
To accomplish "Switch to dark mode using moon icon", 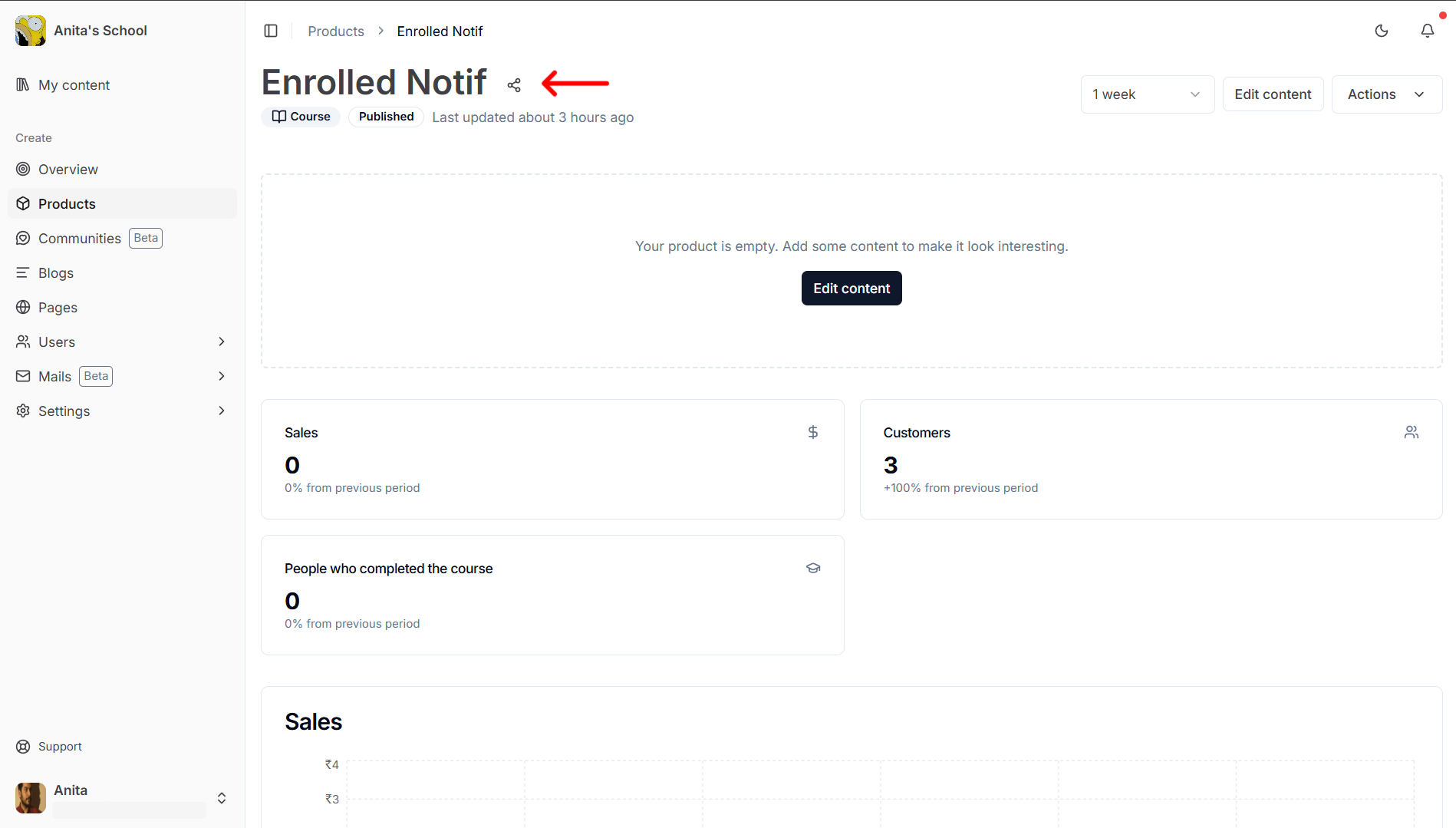I will [x=1382, y=31].
